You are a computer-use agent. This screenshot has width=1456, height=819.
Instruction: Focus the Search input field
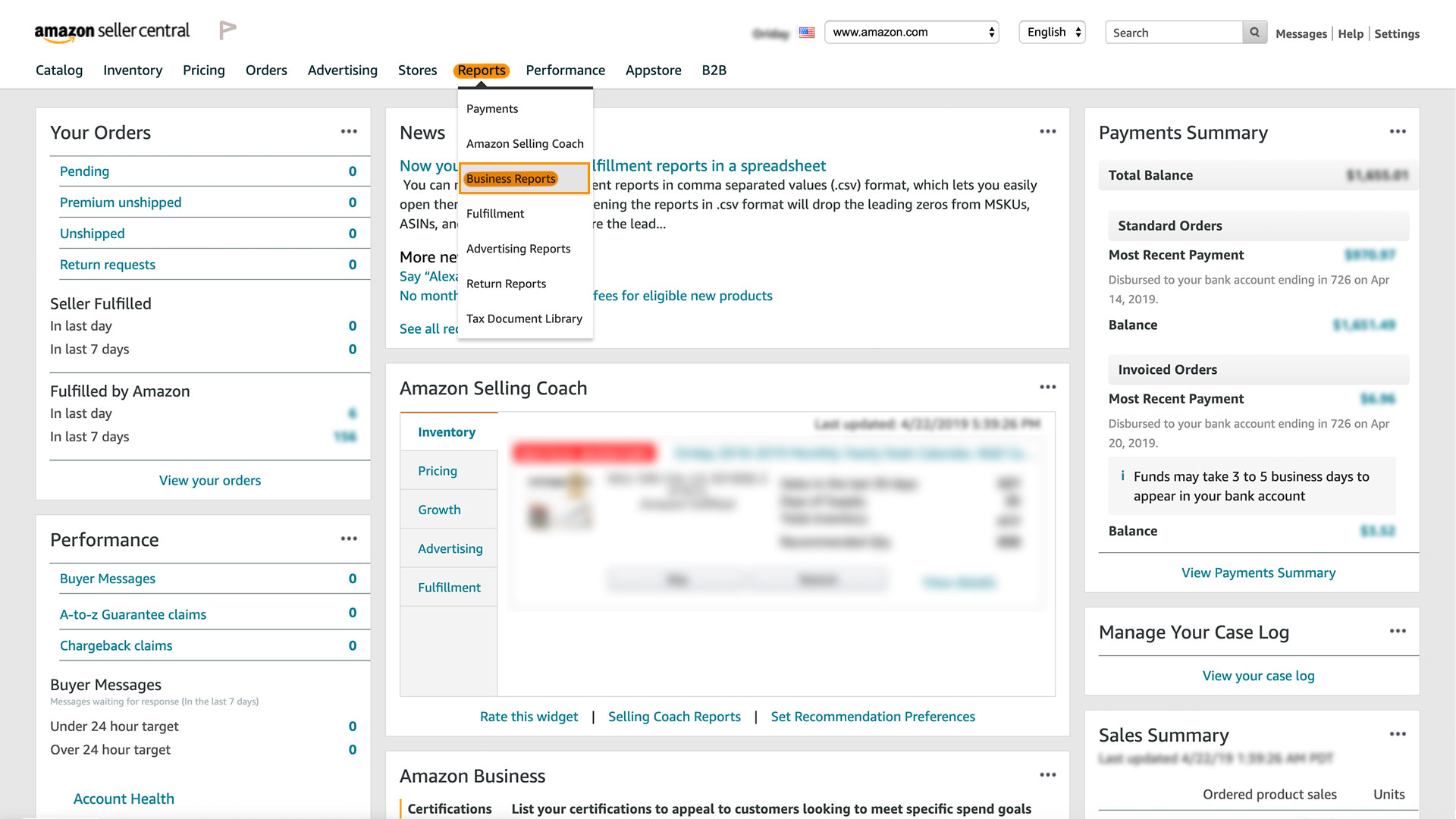point(1174,33)
